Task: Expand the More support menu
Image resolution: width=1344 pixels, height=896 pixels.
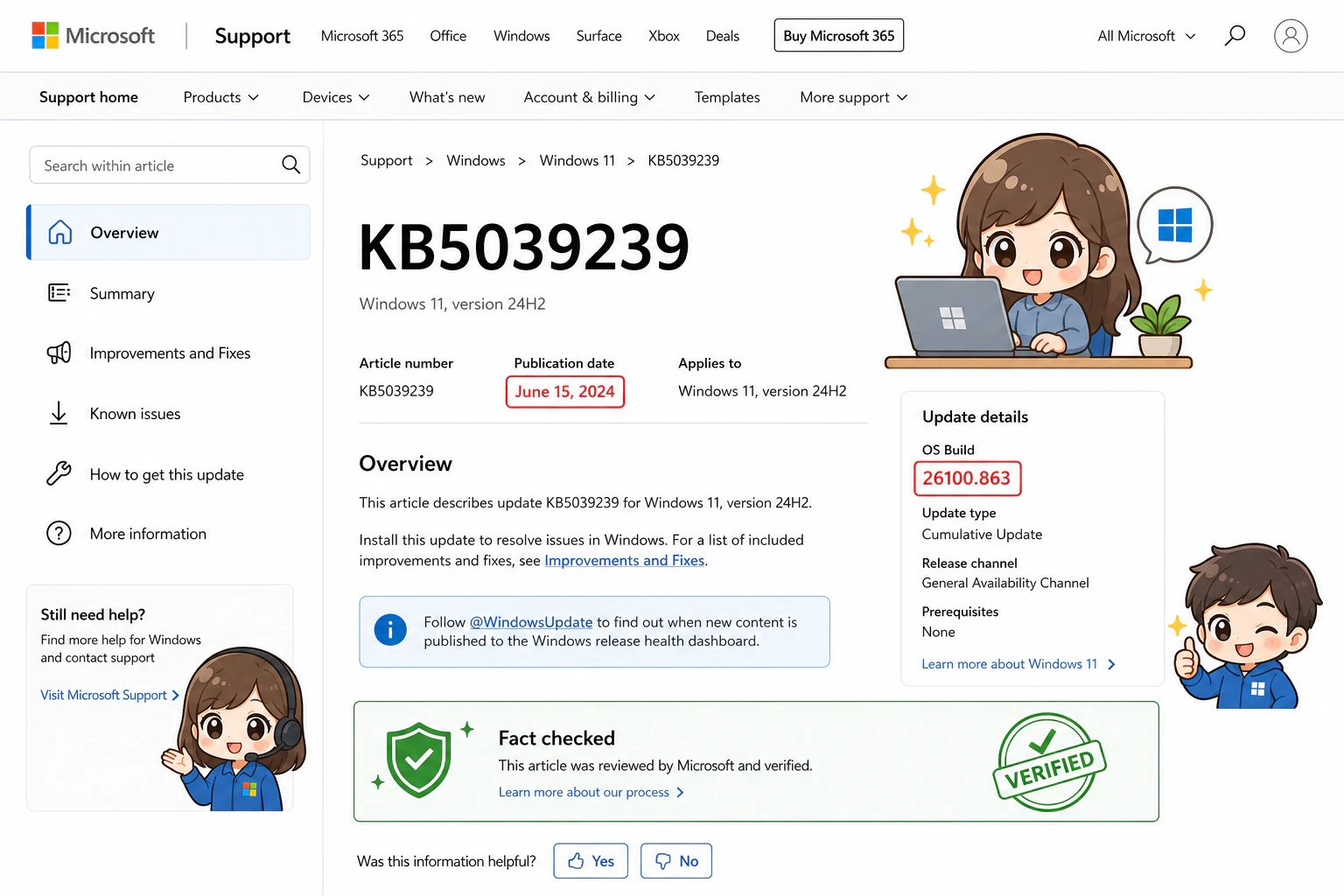Action: pyautogui.click(x=853, y=97)
